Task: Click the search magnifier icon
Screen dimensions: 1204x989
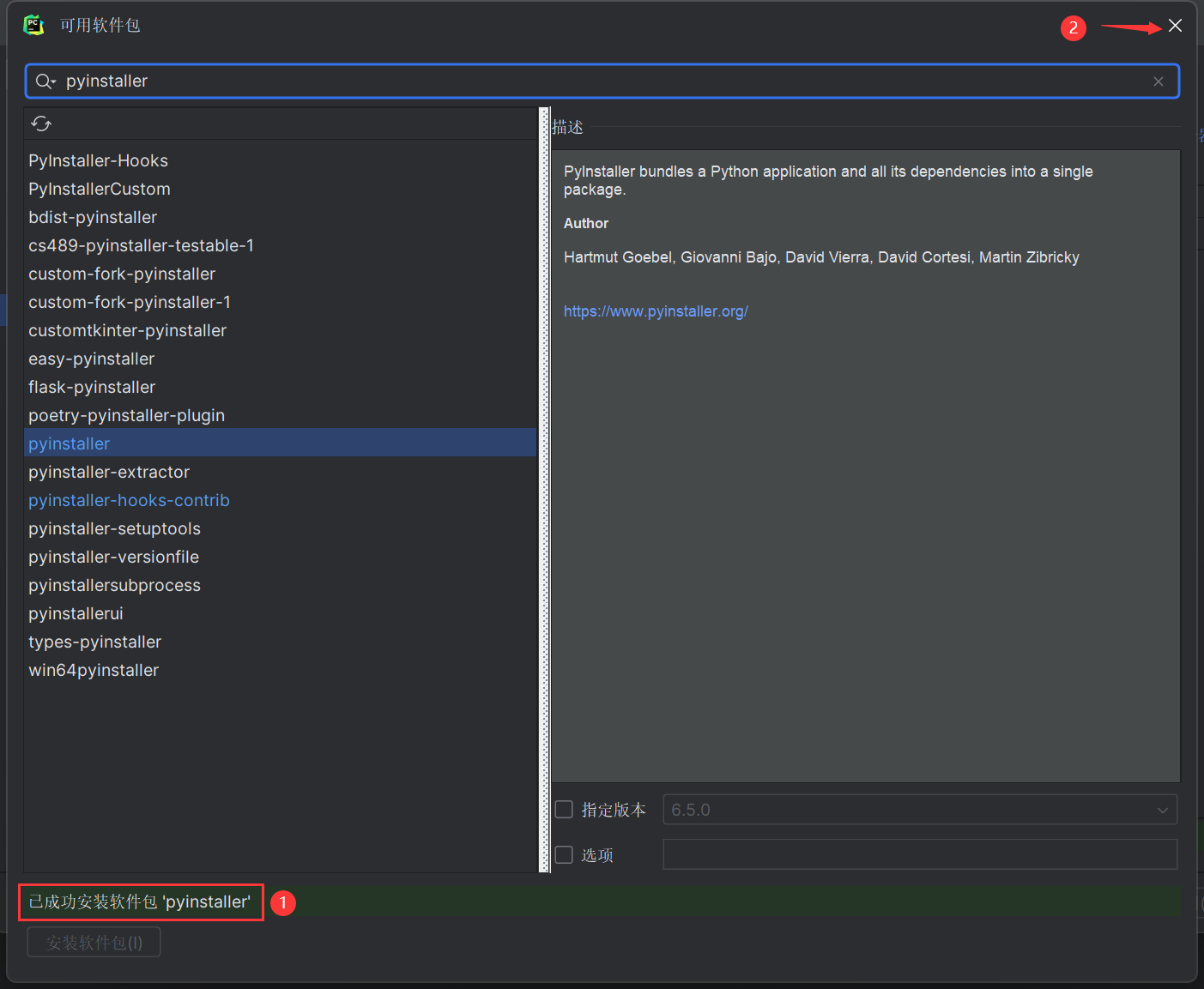Action: (45, 81)
